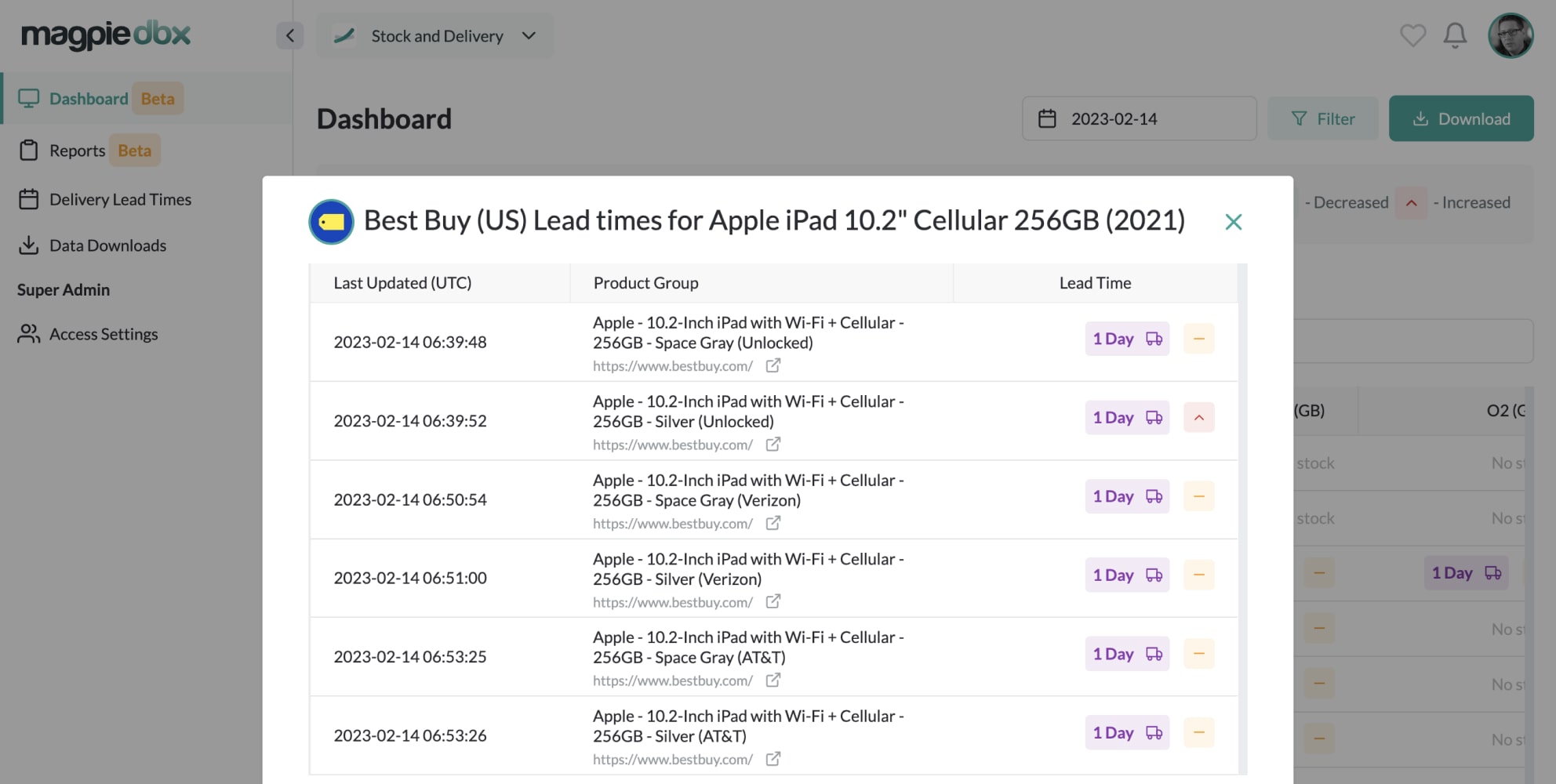Click bestbuy.com URL for Space Gray (Verizon)
The height and width of the screenshot is (784, 1556).
pyautogui.click(x=673, y=523)
